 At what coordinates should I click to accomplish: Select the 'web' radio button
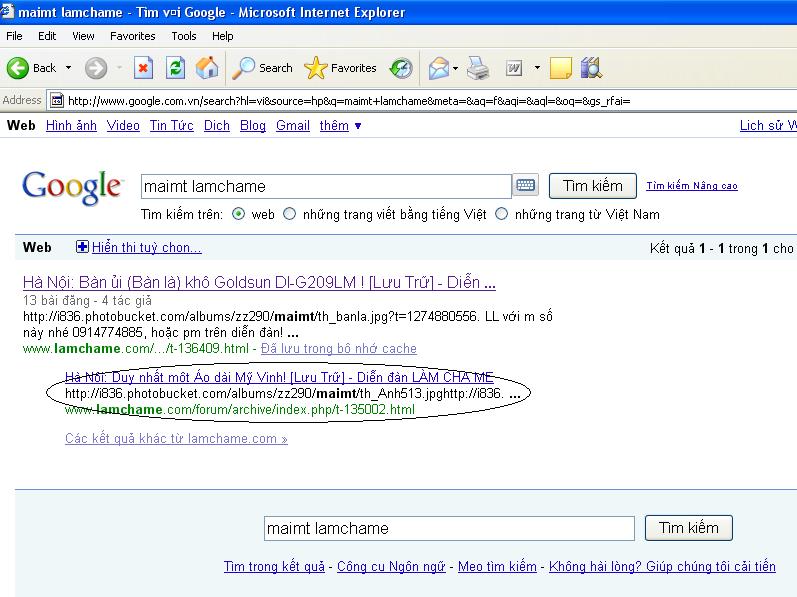click(x=238, y=214)
